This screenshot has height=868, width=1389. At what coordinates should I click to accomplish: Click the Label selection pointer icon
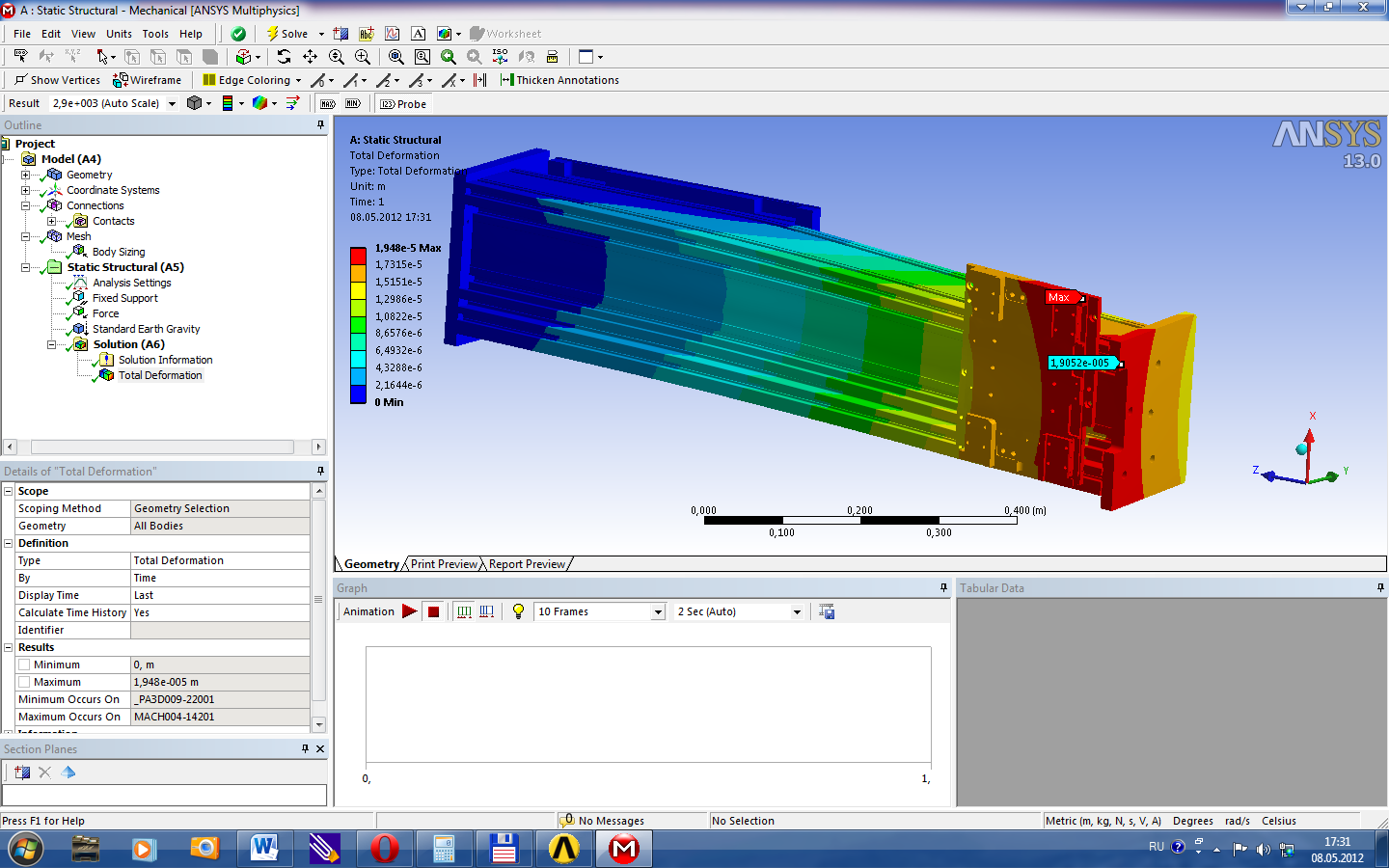tap(20, 57)
